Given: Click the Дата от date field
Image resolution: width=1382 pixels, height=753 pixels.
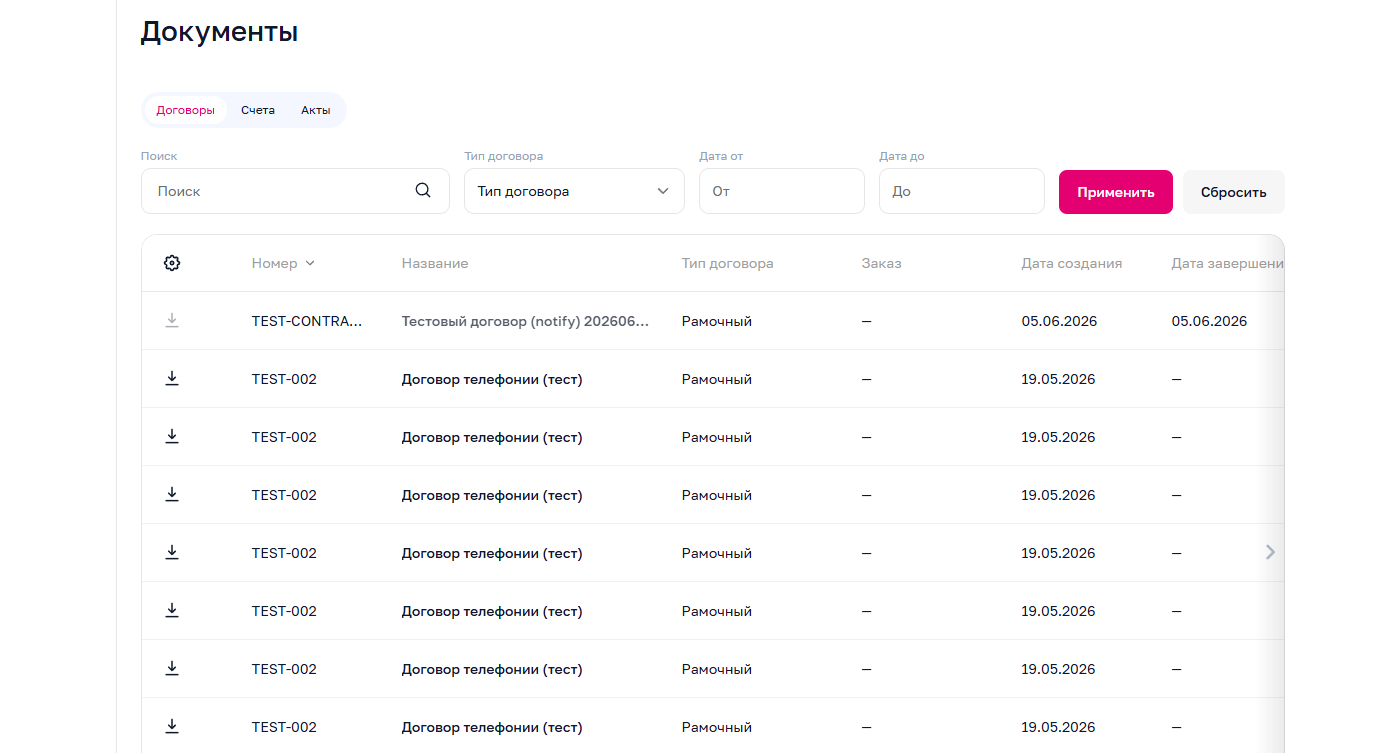Looking at the screenshot, I should (x=782, y=191).
